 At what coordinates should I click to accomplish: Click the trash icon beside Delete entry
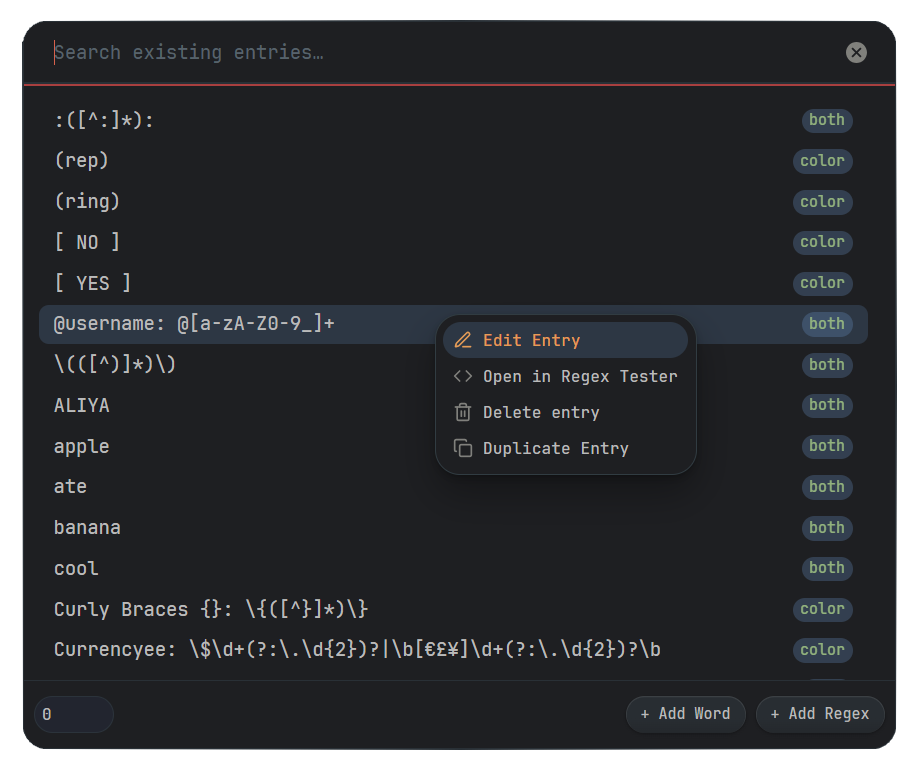(463, 412)
